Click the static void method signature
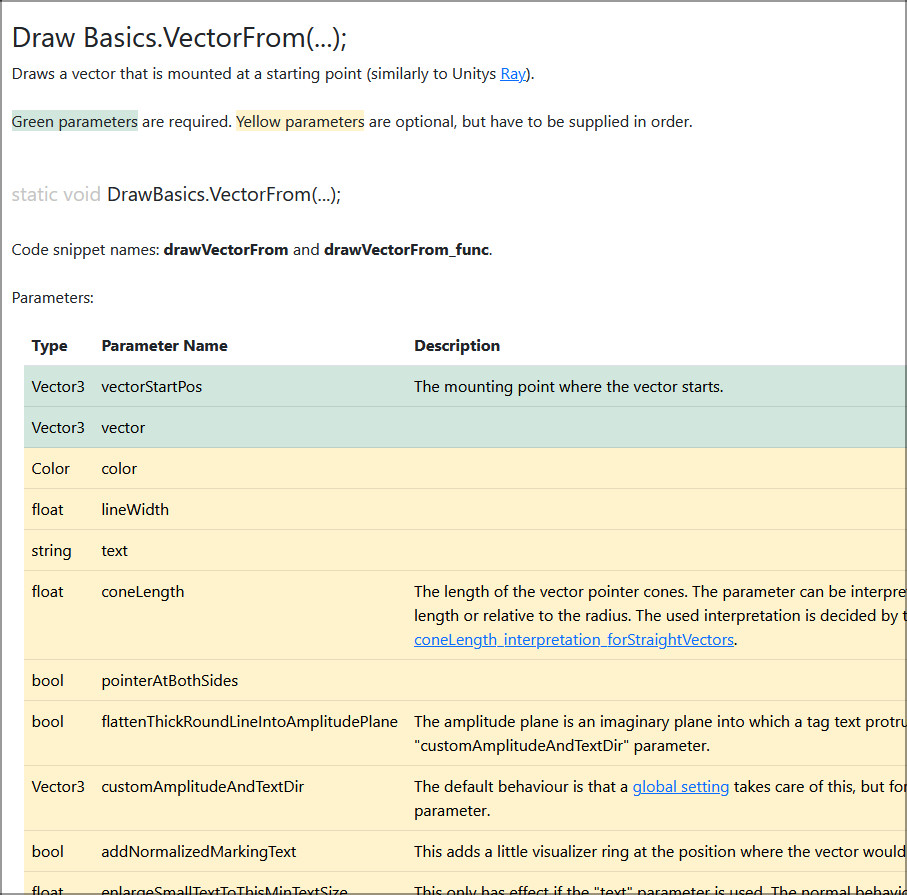The width and height of the screenshot is (907, 895). (x=176, y=194)
